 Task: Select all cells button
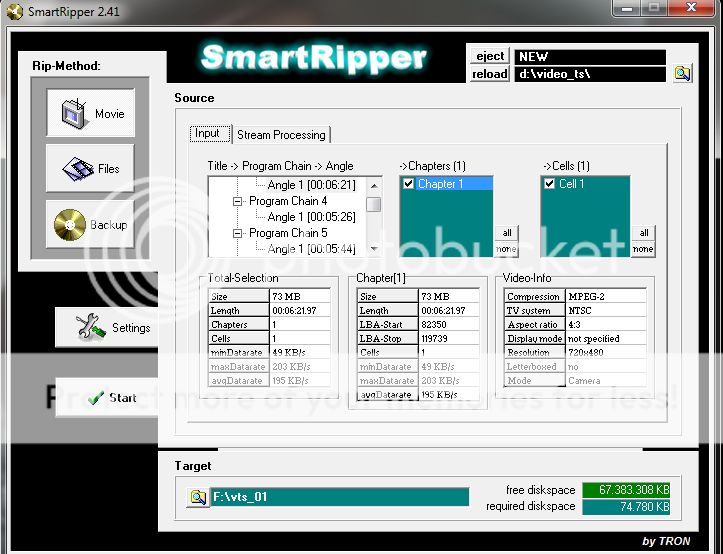click(644, 233)
